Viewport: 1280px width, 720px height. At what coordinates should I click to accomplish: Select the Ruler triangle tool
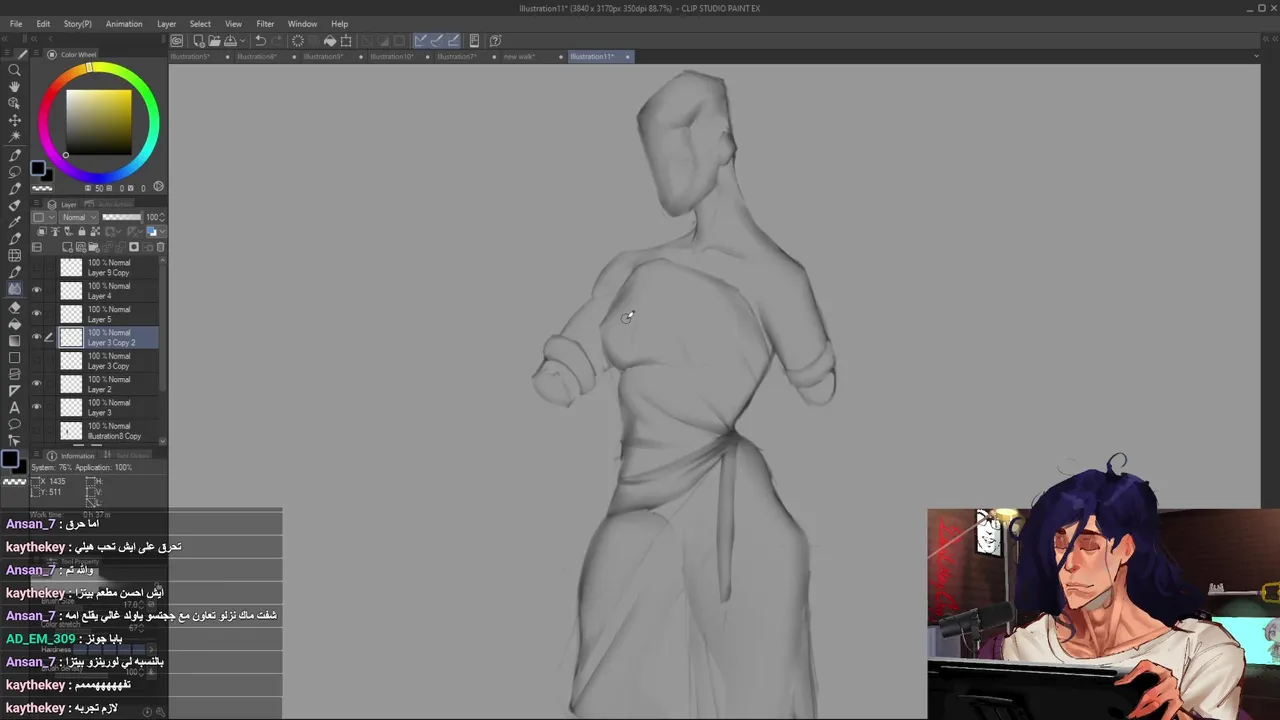14,391
